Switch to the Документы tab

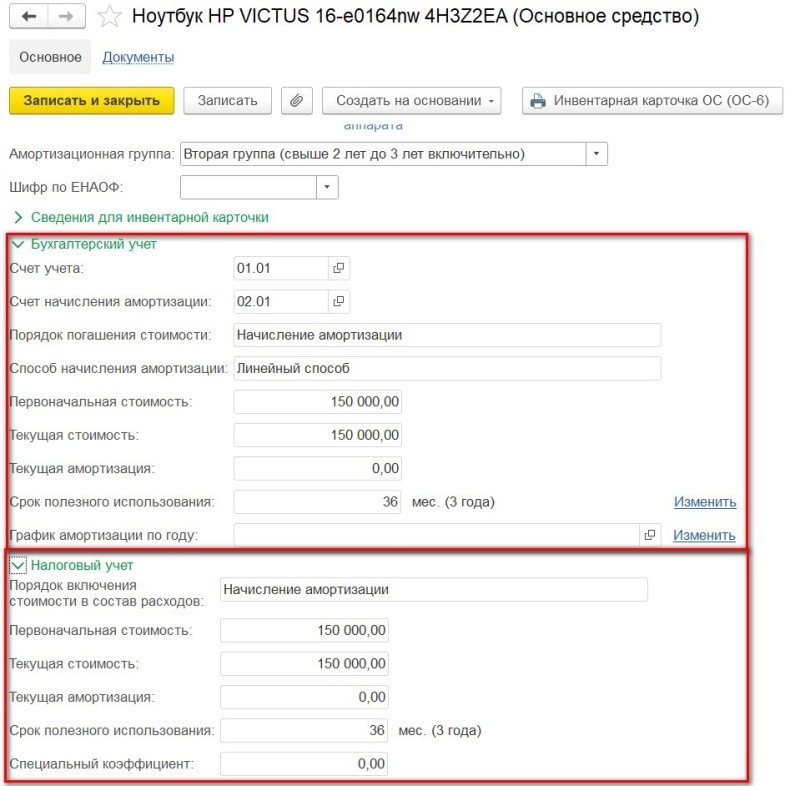click(x=138, y=57)
